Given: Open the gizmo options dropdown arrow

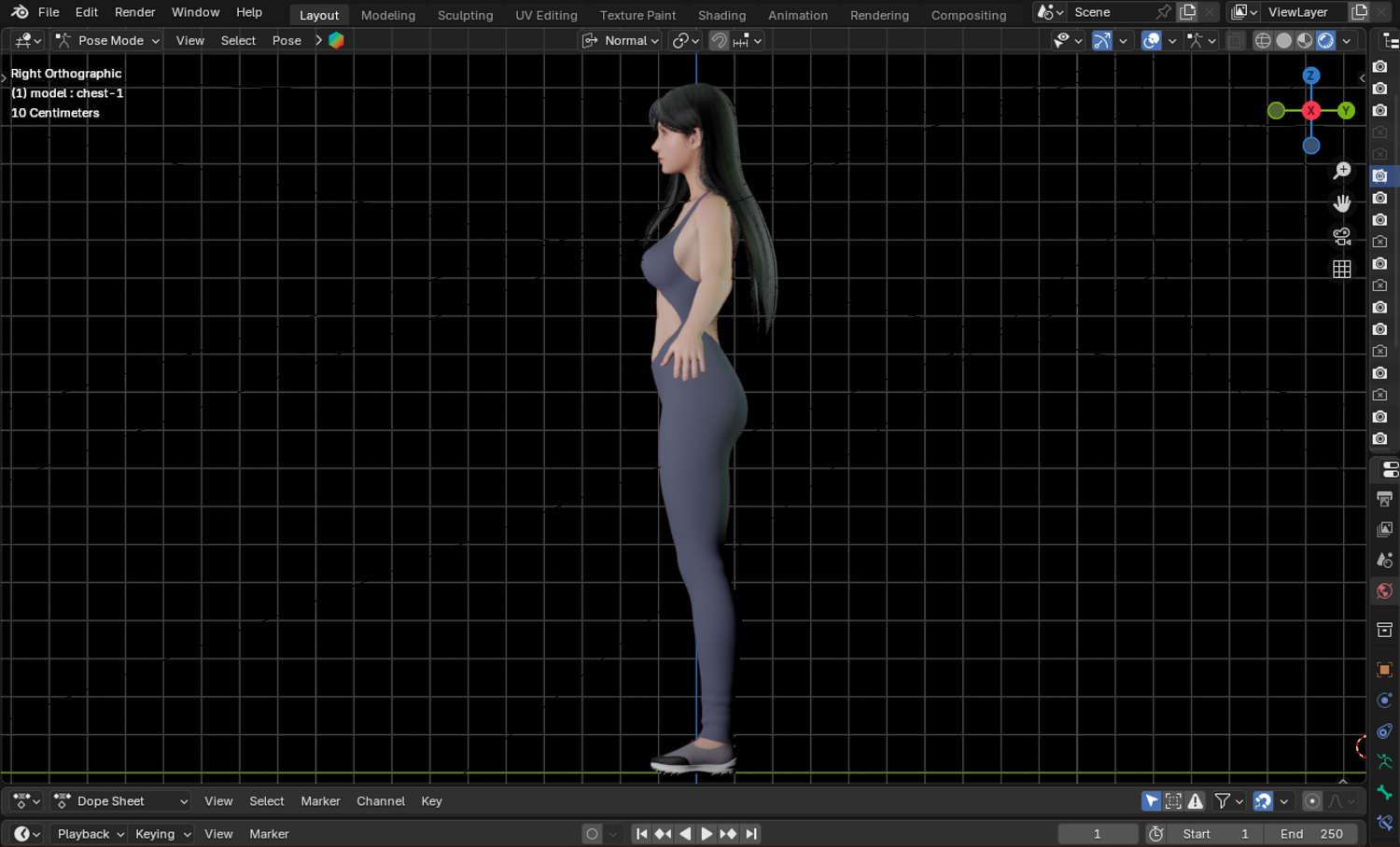Looking at the screenshot, I should pyautogui.click(x=1123, y=40).
